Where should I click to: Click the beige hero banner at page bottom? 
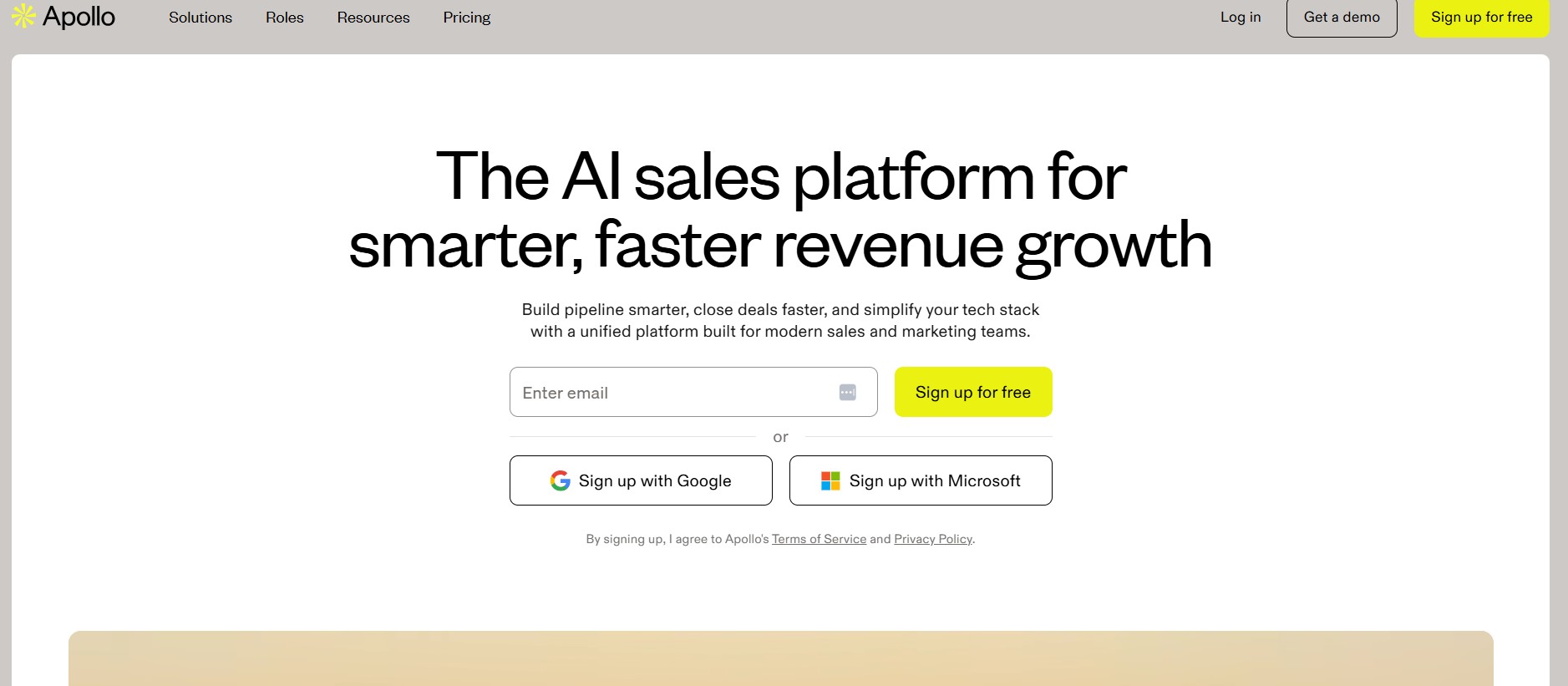pos(780,659)
